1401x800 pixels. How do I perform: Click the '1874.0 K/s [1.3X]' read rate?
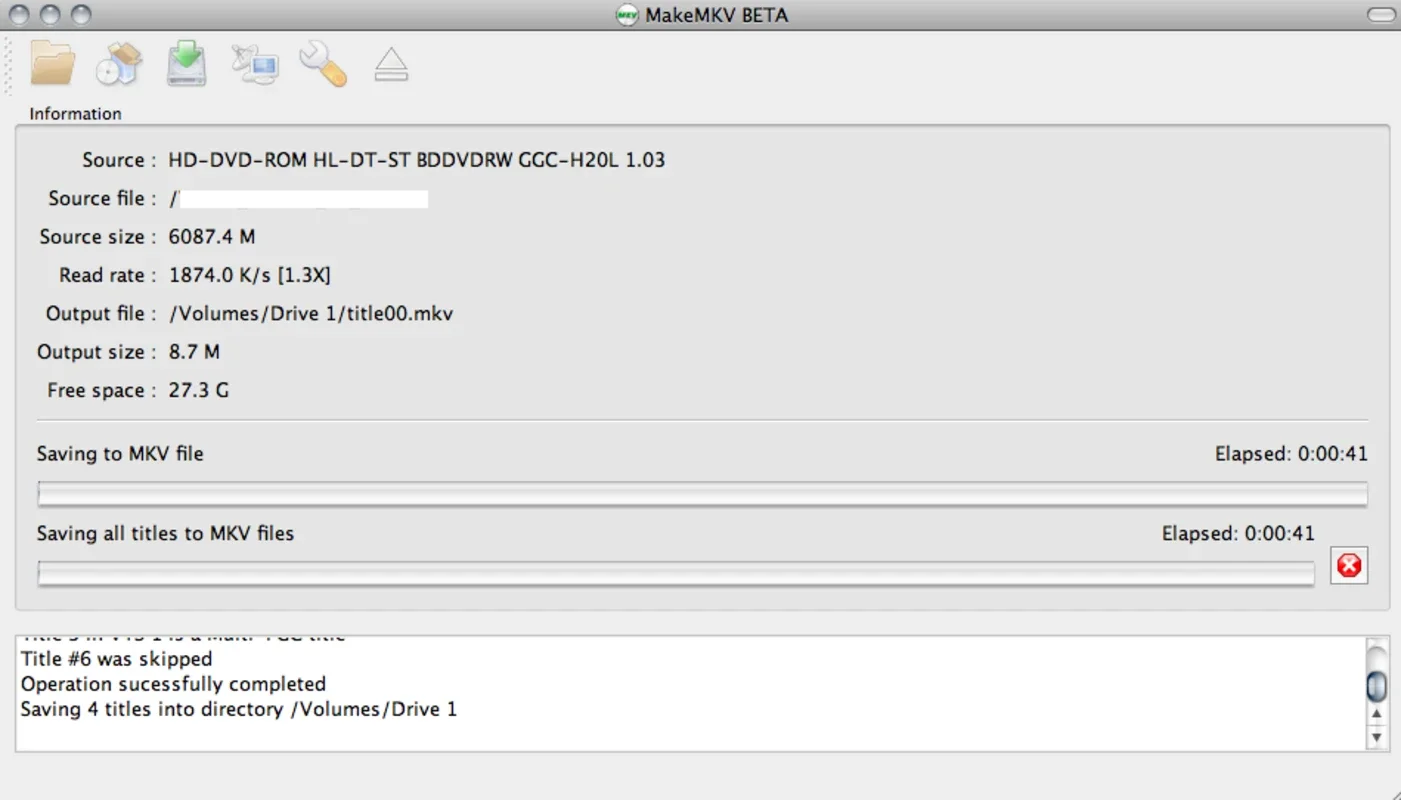[249, 275]
